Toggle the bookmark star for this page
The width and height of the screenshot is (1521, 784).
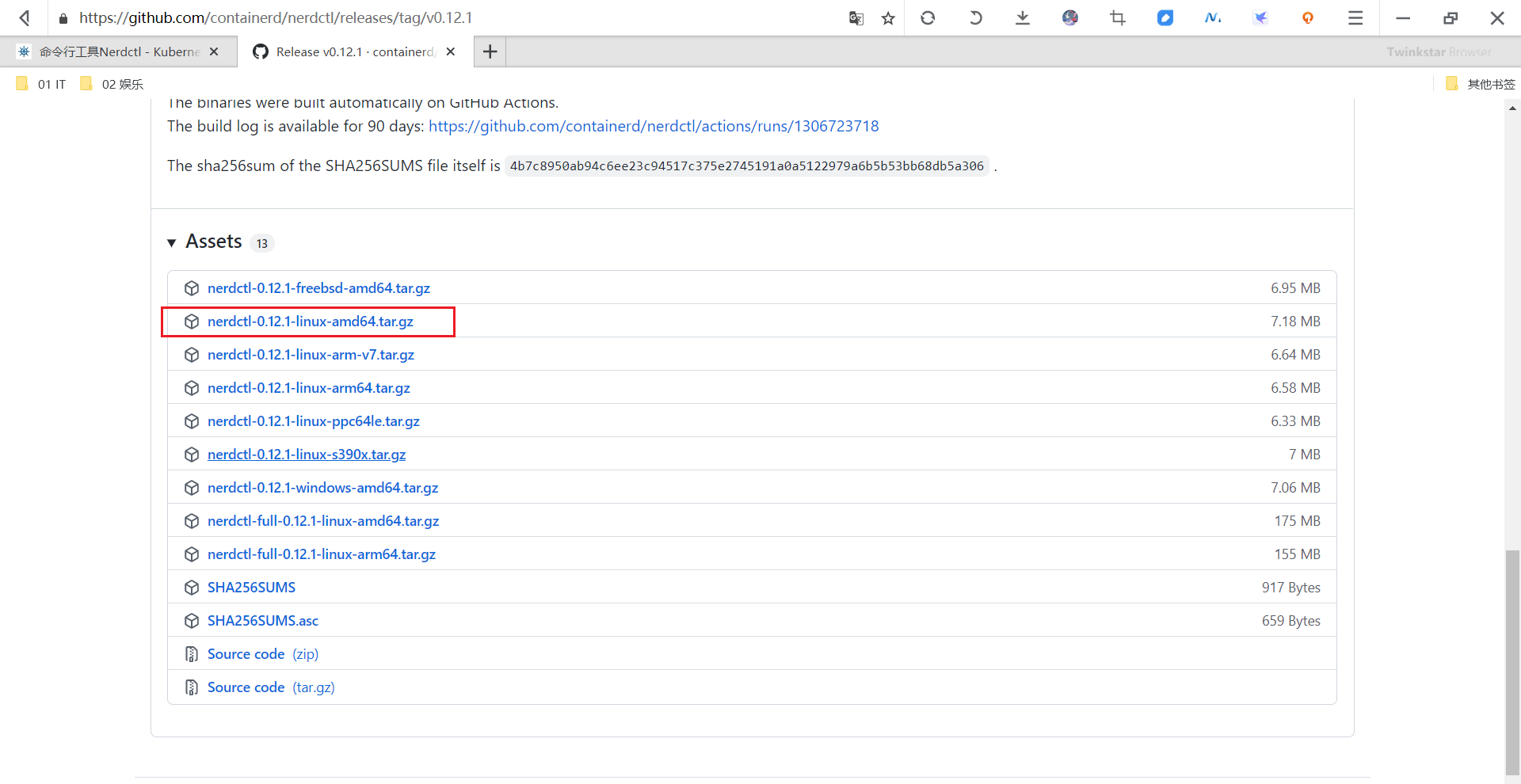[888, 17]
